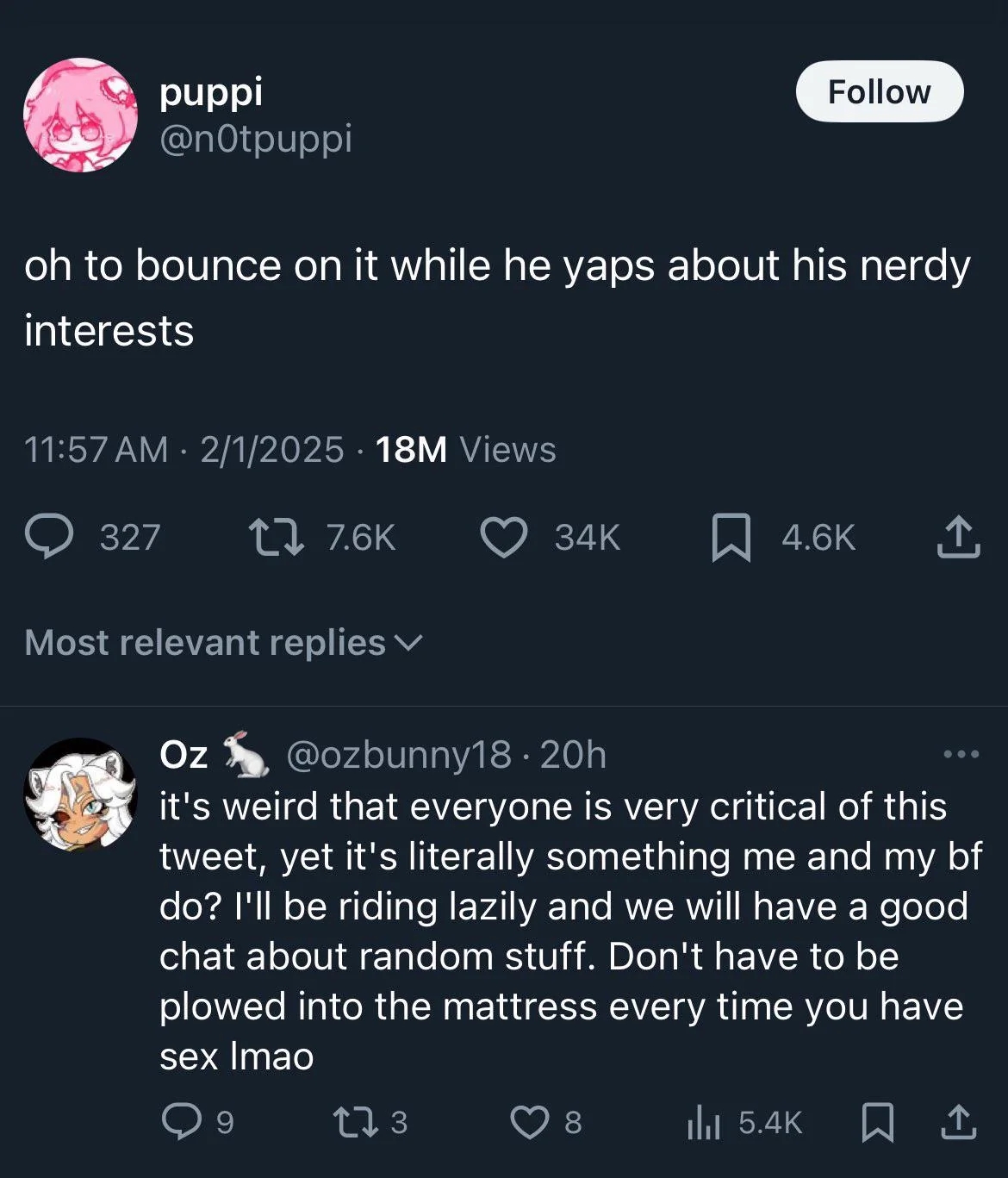The image size is (1008, 1178).
Task: Retweet puppi's post with 7.6K reposts
Action: coord(276,537)
